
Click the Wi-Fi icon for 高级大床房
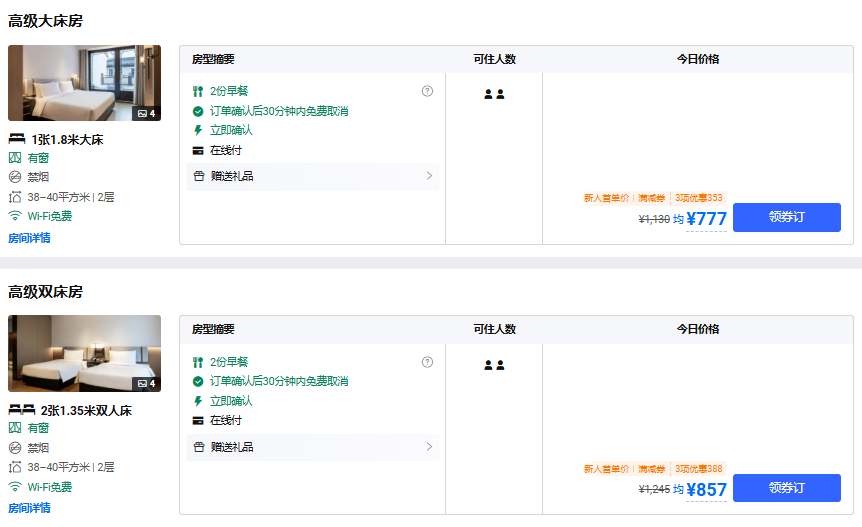point(15,216)
